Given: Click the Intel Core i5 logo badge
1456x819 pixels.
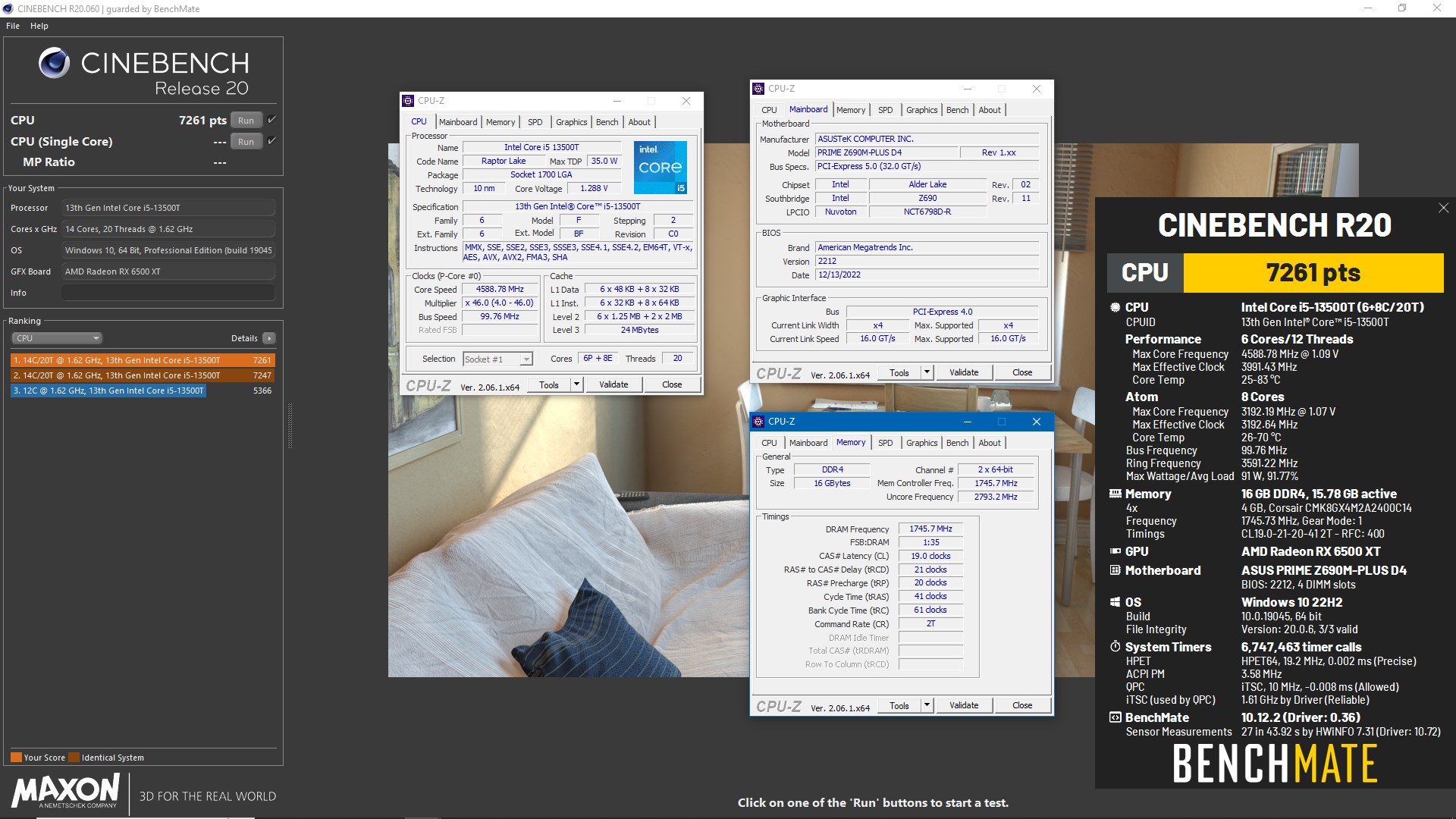Looking at the screenshot, I should (660, 167).
